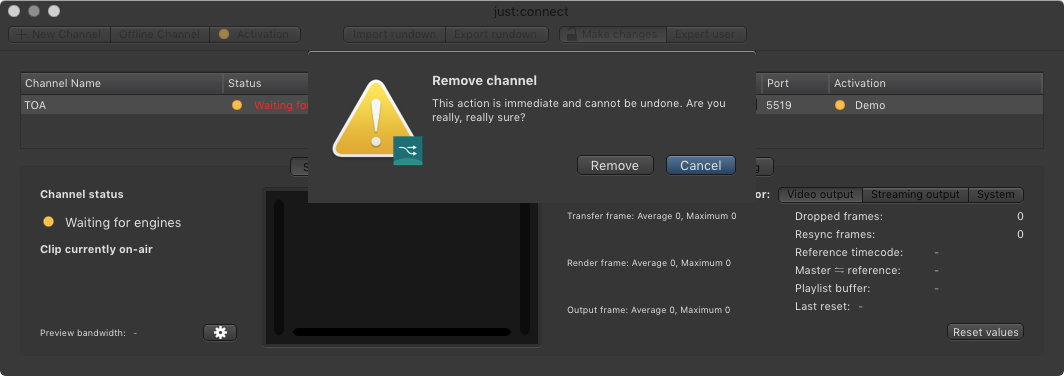Click the Output frame statistics text

[x=649, y=309]
